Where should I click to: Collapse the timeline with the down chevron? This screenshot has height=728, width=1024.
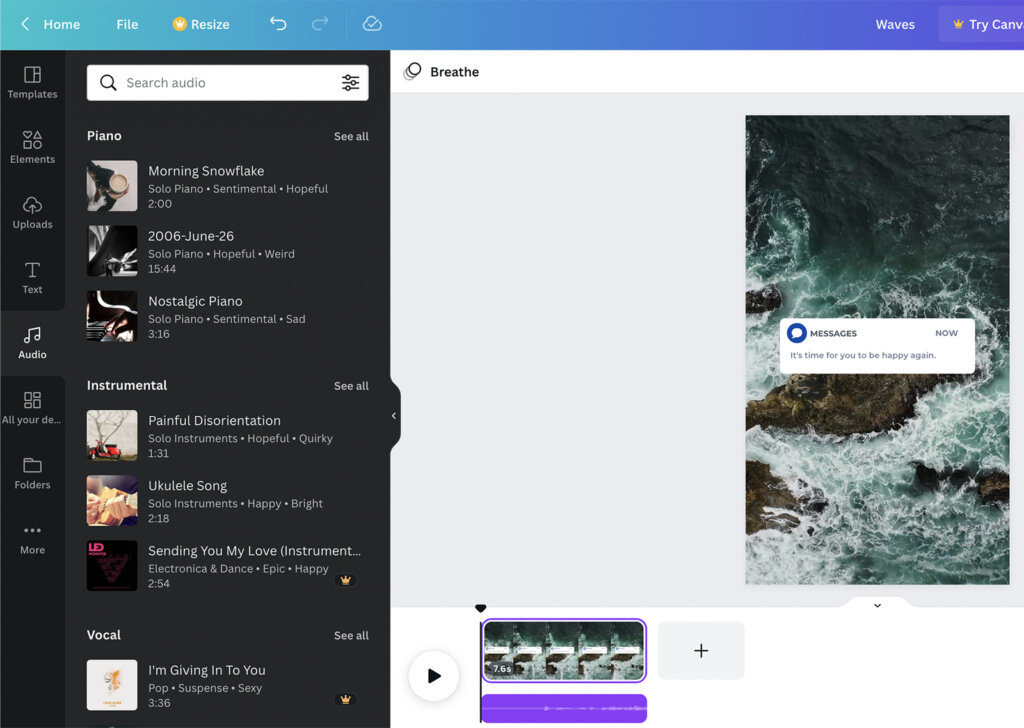pyautogui.click(x=877, y=604)
